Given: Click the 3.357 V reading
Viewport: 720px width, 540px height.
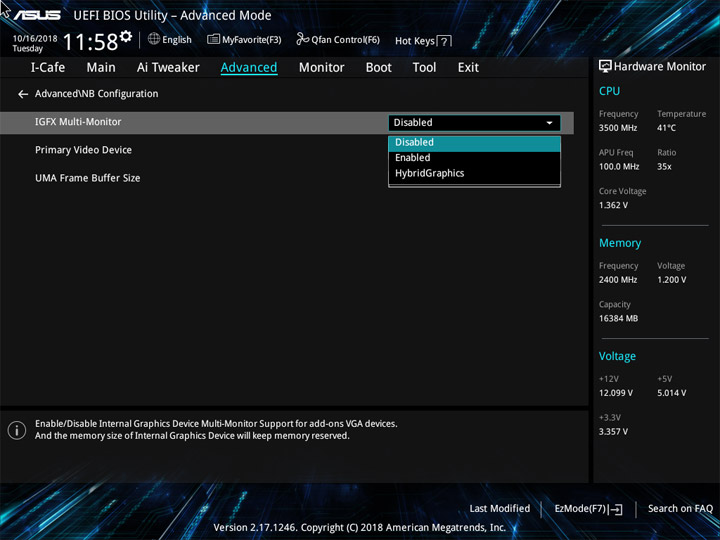Looking at the screenshot, I should tap(613, 432).
